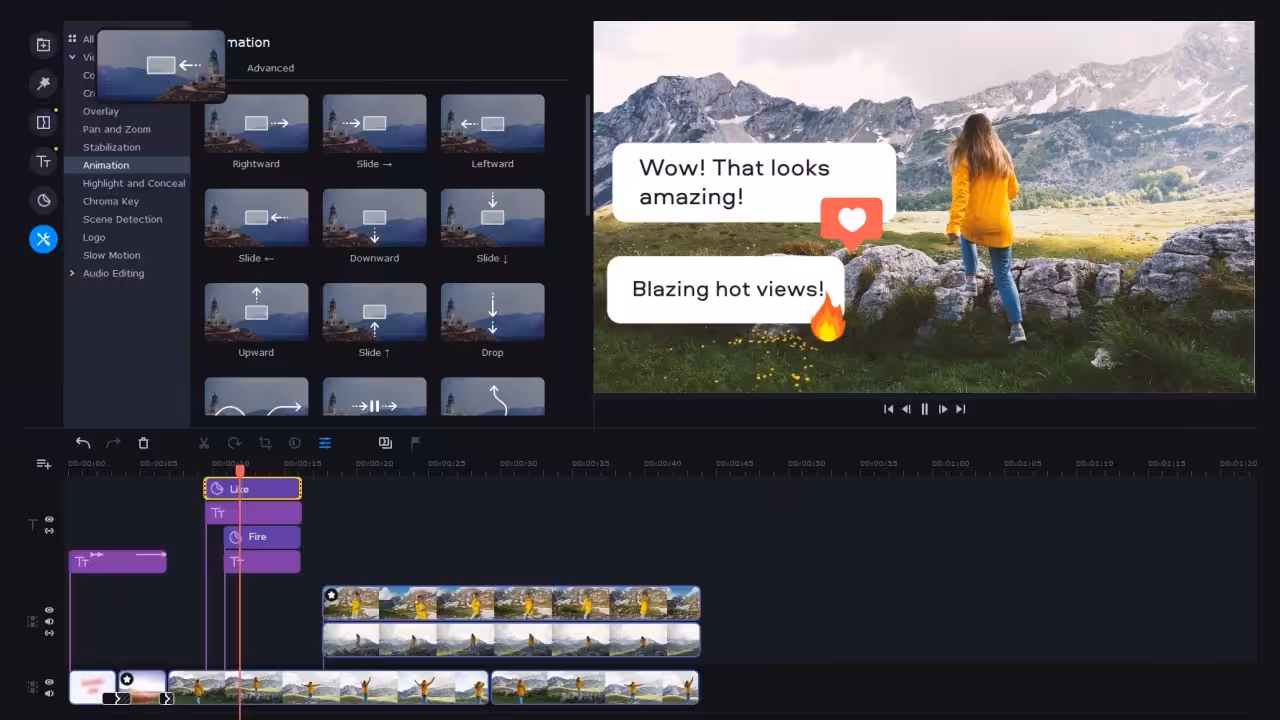Pause the preview playback
1280x720 pixels.
click(924, 409)
